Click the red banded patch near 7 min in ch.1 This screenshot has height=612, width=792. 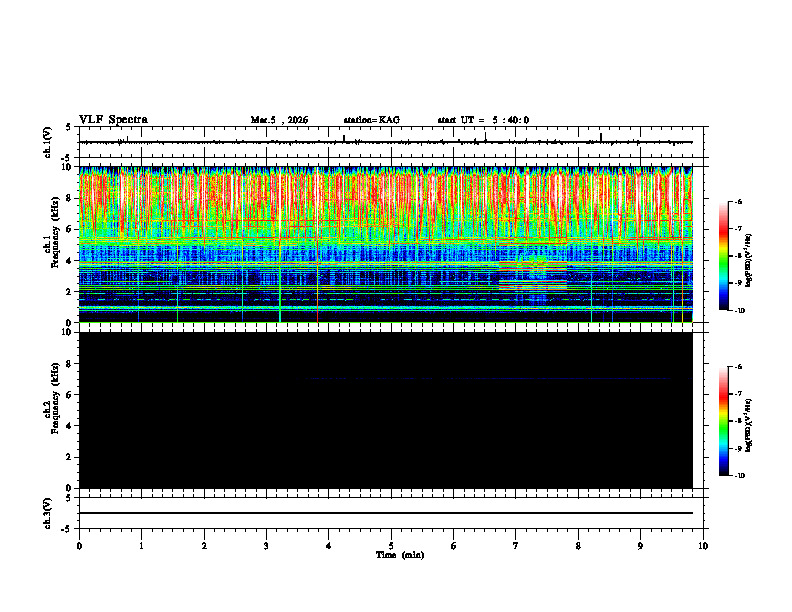pos(532,274)
